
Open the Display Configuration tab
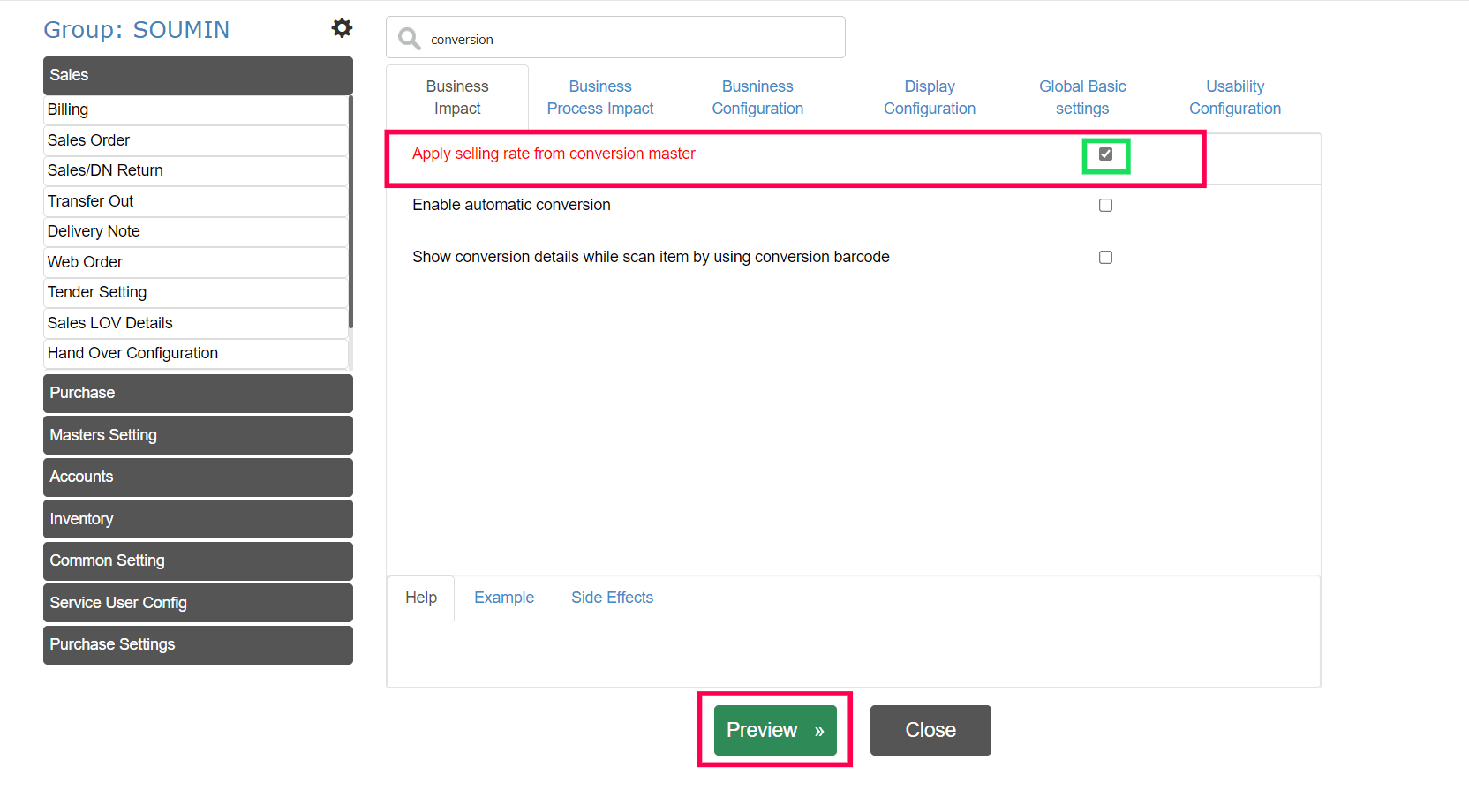[x=930, y=98]
